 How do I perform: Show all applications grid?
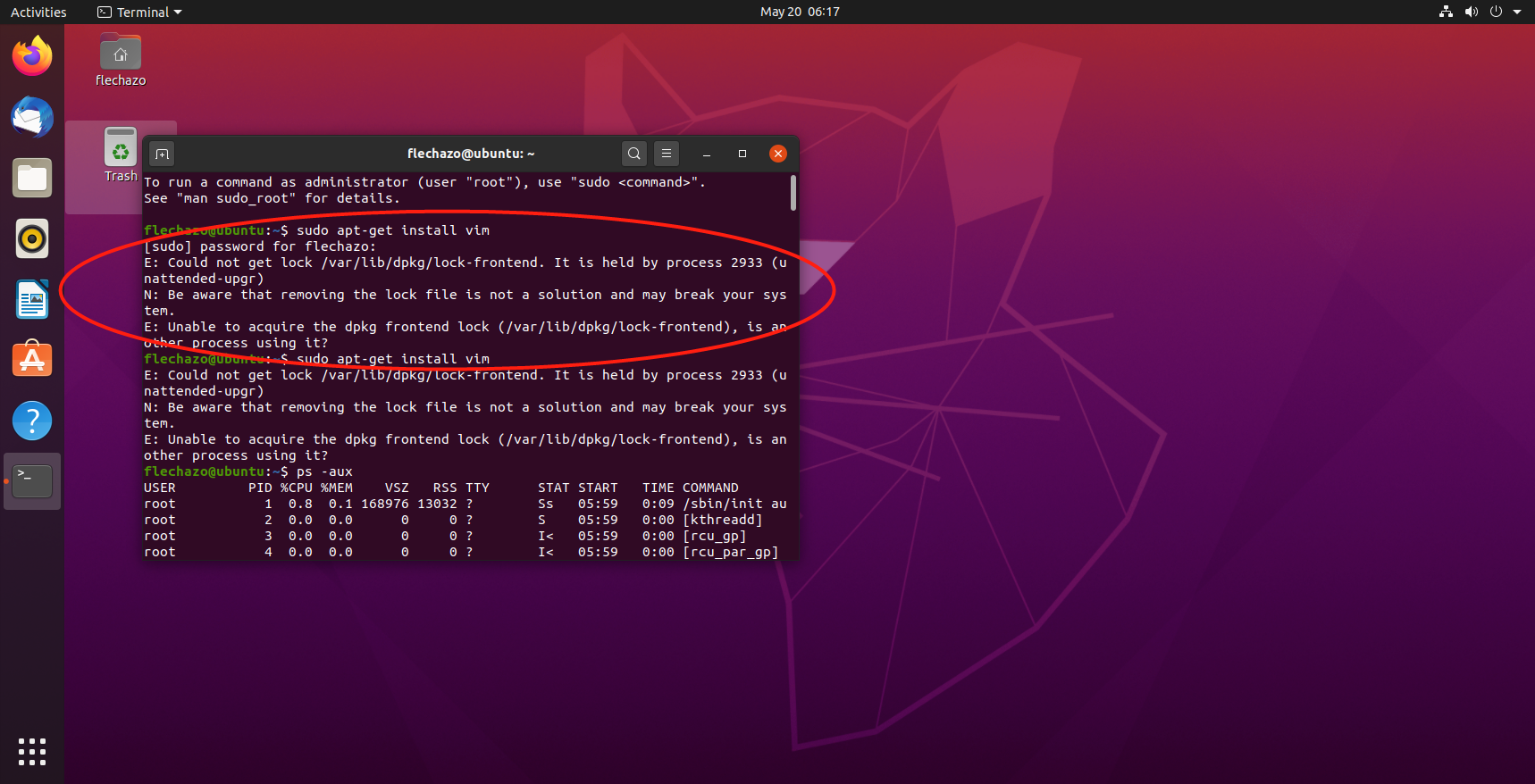coord(32,751)
